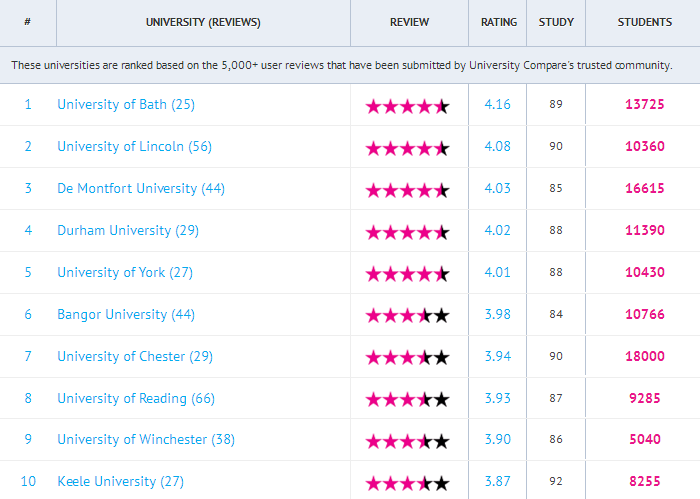Click the star rating for University of Bath

[x=408, y=107]
